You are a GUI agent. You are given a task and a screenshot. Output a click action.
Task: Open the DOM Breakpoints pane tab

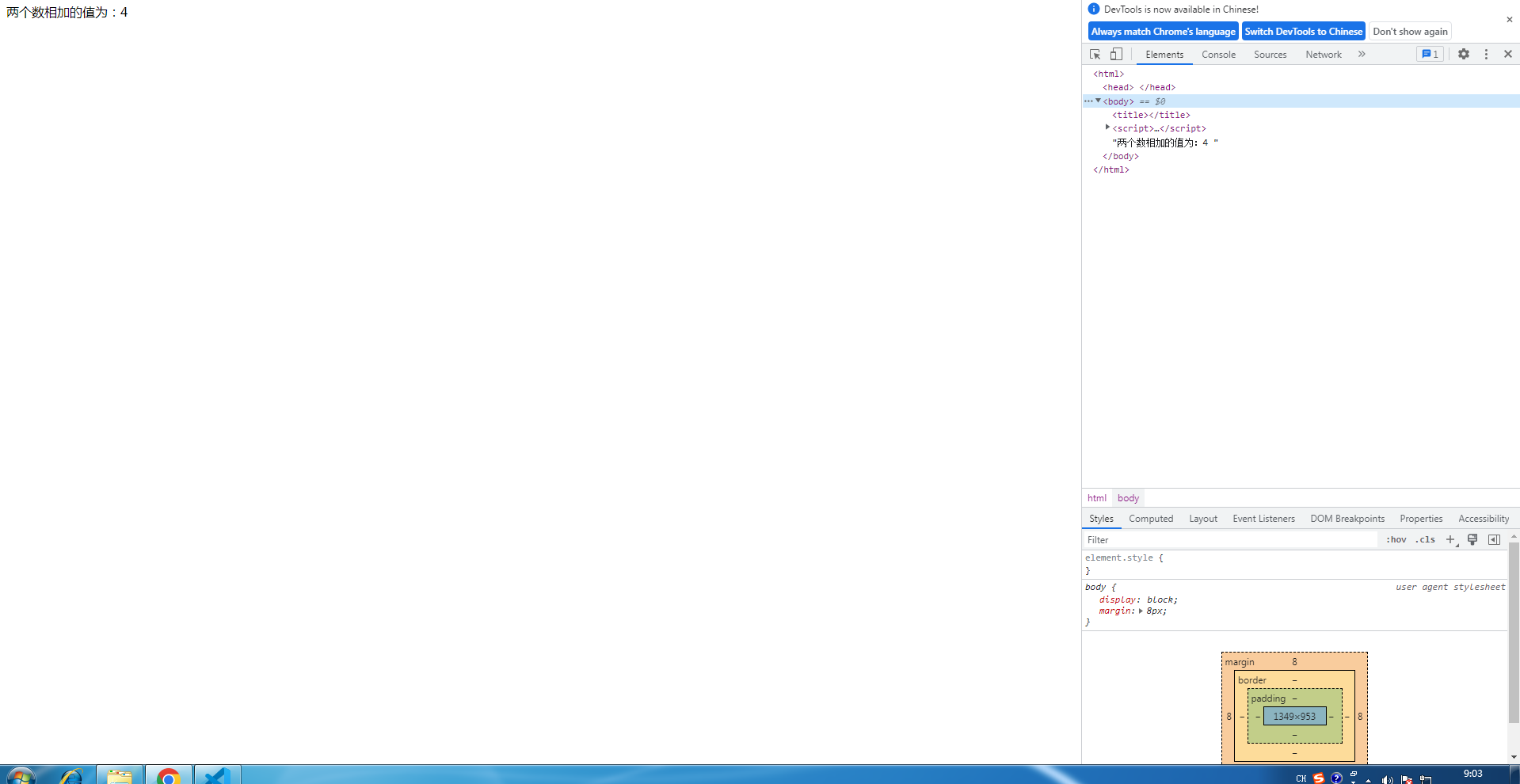[1347, 519]
